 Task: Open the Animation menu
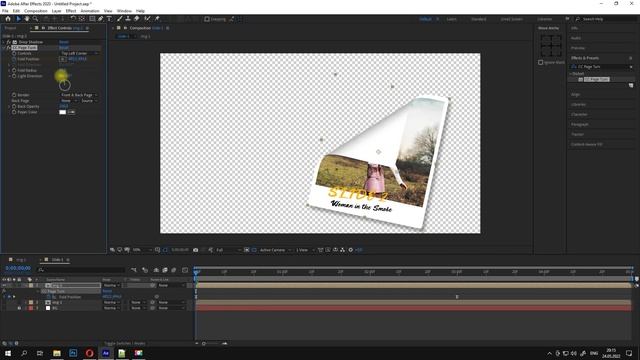click(x=90, y=11)
